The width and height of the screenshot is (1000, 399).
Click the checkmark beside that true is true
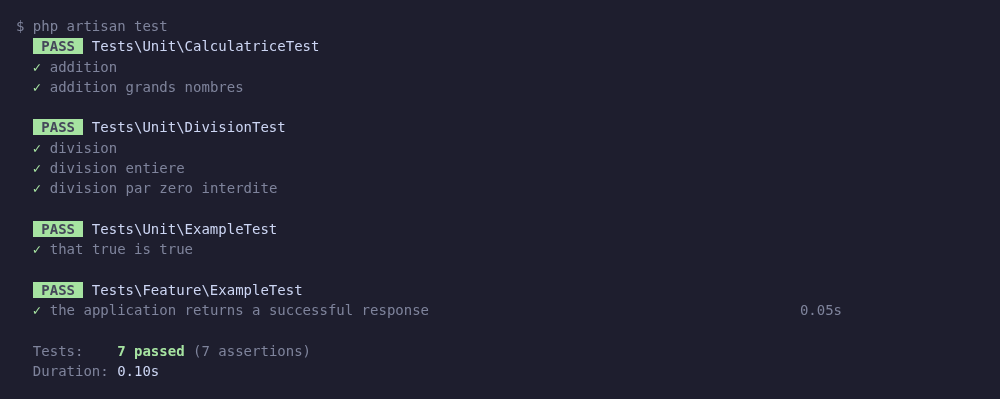tap(37, 250)
